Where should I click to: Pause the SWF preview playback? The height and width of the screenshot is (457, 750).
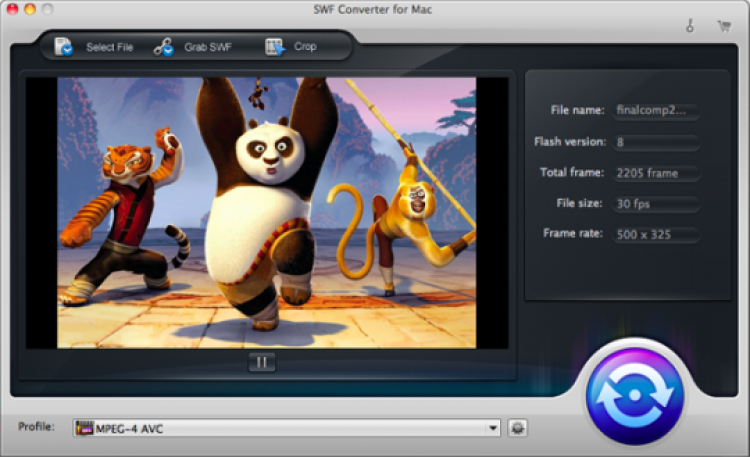click(x=261, y=362)
